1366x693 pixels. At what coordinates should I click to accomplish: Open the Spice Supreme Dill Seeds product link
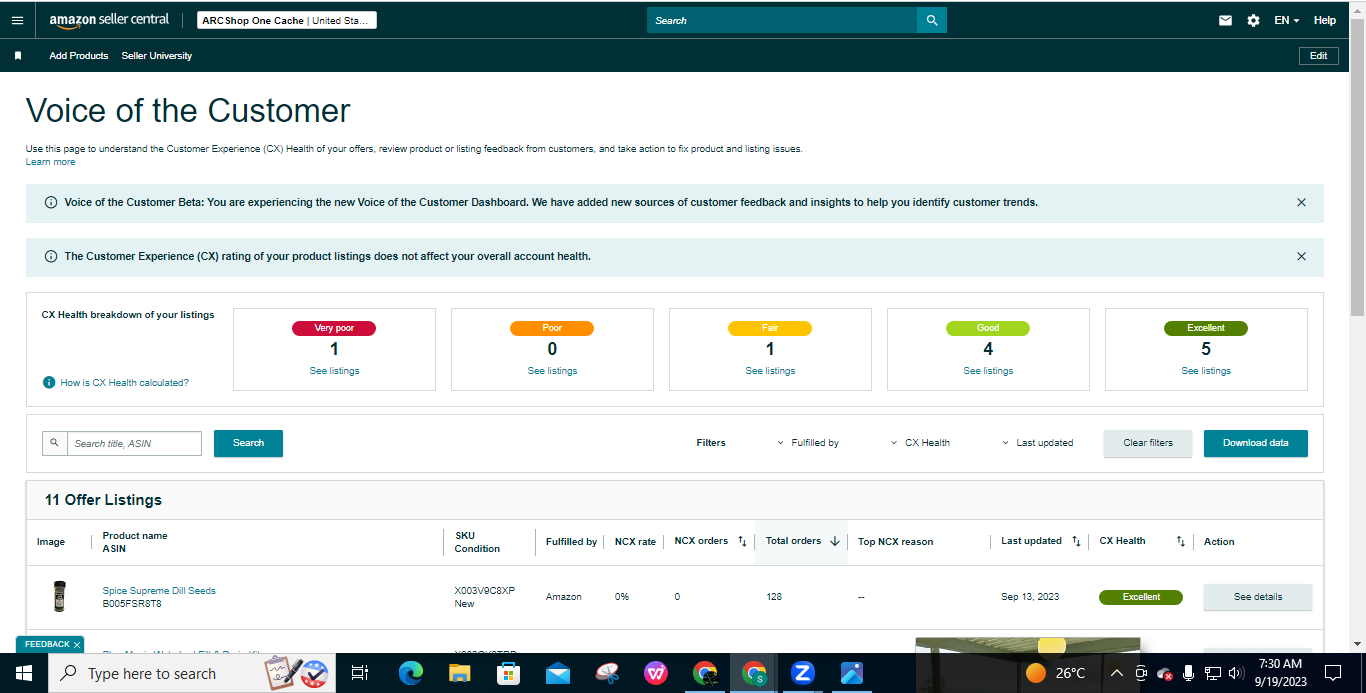click(159, 591)
